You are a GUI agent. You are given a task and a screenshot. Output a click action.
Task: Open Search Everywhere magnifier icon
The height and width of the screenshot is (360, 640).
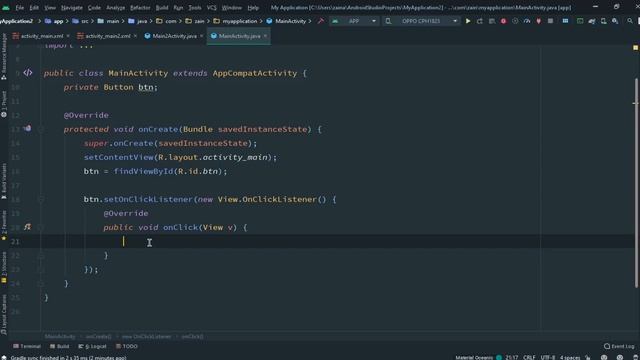pyautogui.click(x=630, y=21)
